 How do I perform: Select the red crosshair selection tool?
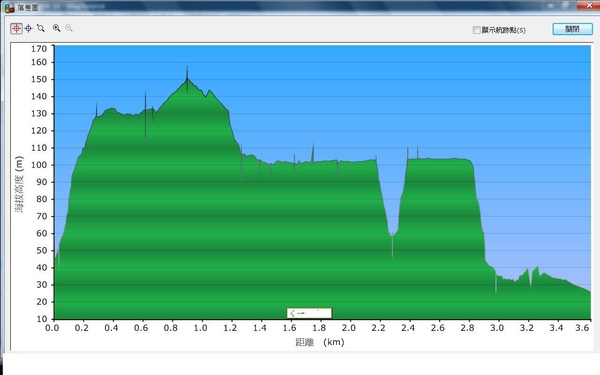[16, 28]
